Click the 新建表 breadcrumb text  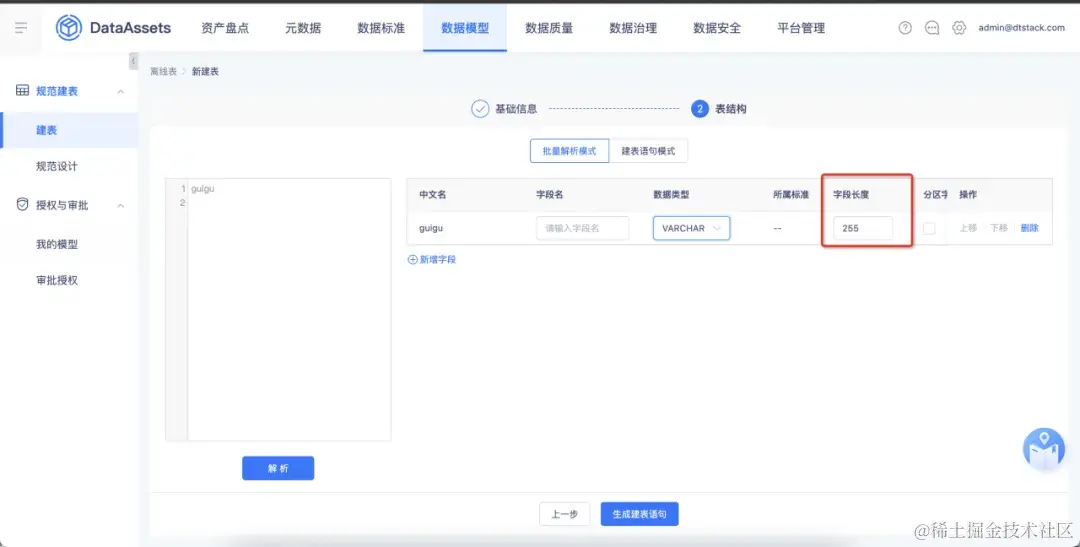pyautogui.click(x=205, y=72)
